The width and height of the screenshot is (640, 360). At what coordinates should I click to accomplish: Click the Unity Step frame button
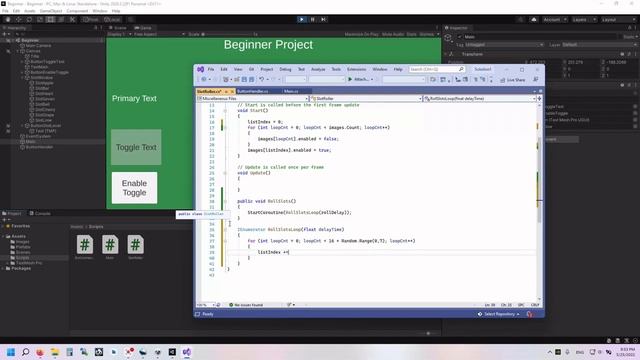tap(324, 19)
